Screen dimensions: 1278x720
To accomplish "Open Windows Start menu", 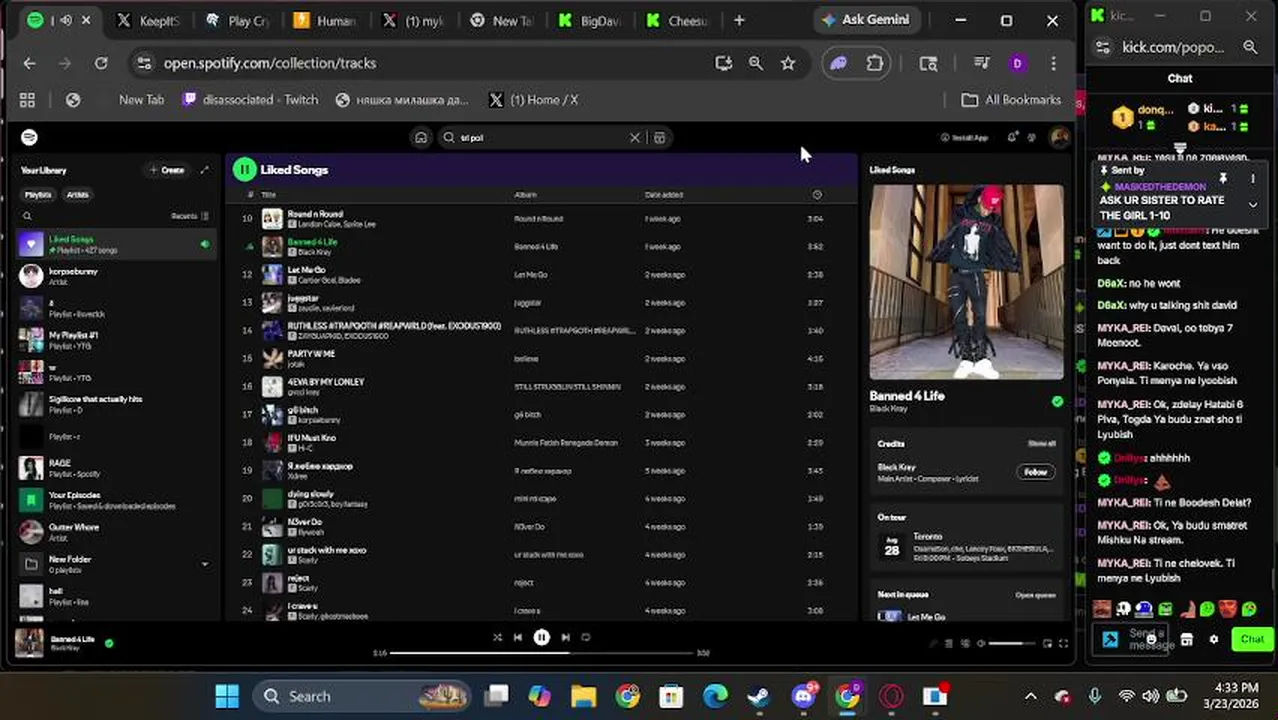I will point(227,696).
